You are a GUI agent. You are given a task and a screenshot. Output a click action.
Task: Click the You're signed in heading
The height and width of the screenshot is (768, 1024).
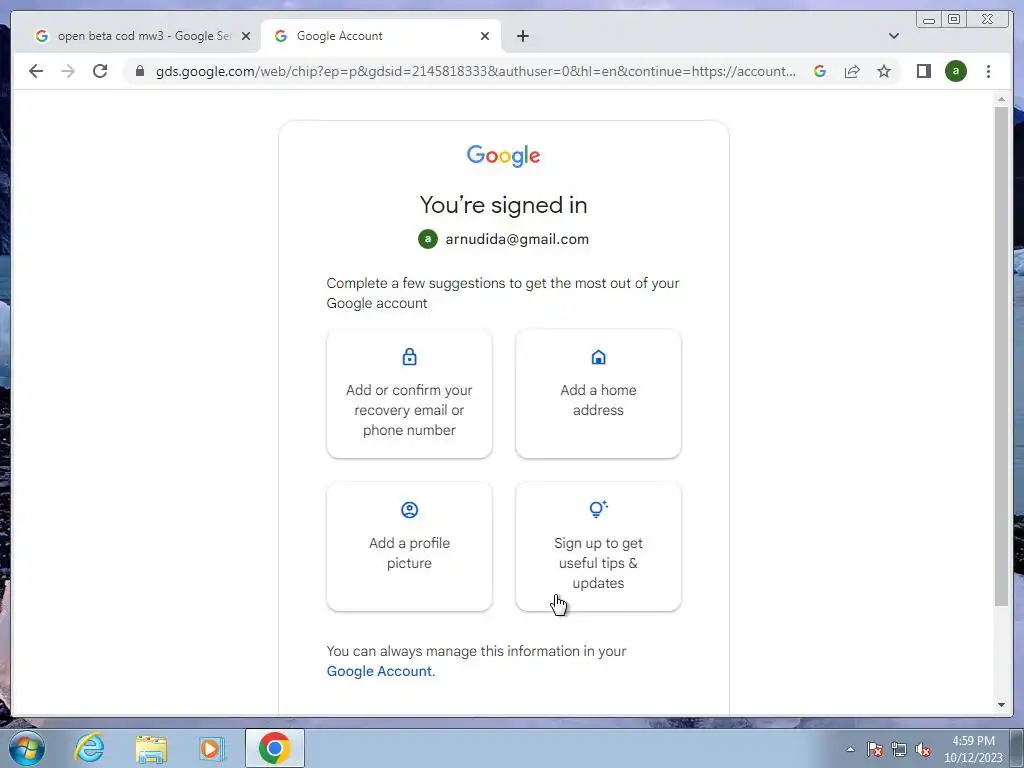pyautogui.click(x=504, y=205)
